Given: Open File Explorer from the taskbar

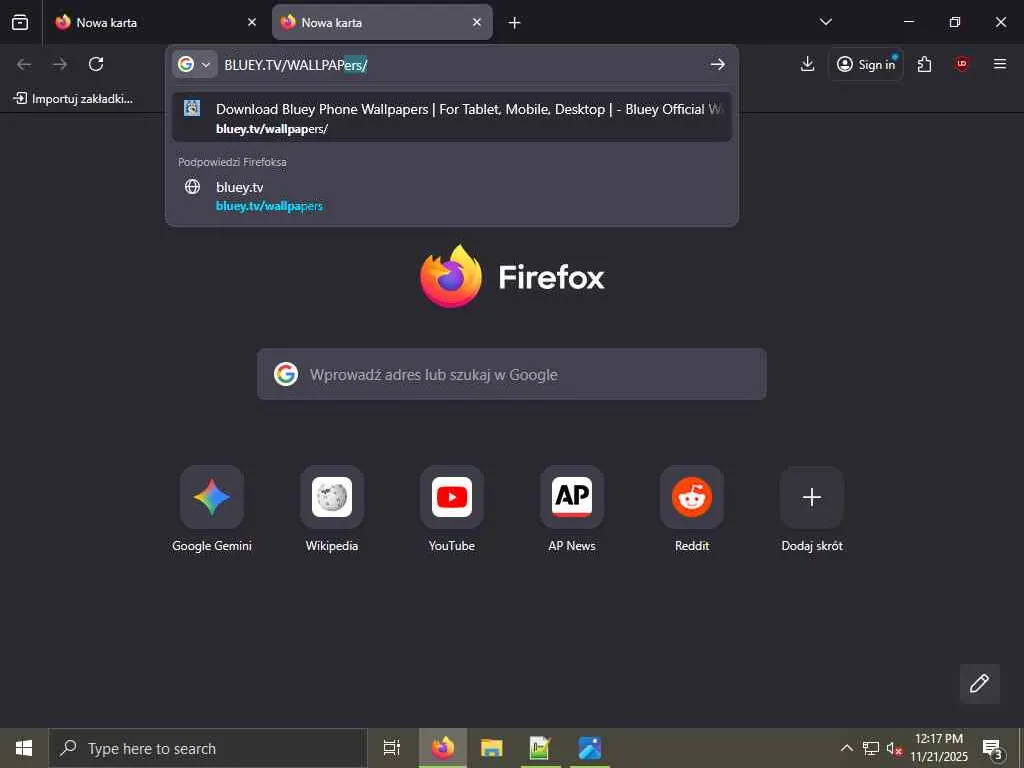Looking at the screenshot, I should click(x=491, y=748).
